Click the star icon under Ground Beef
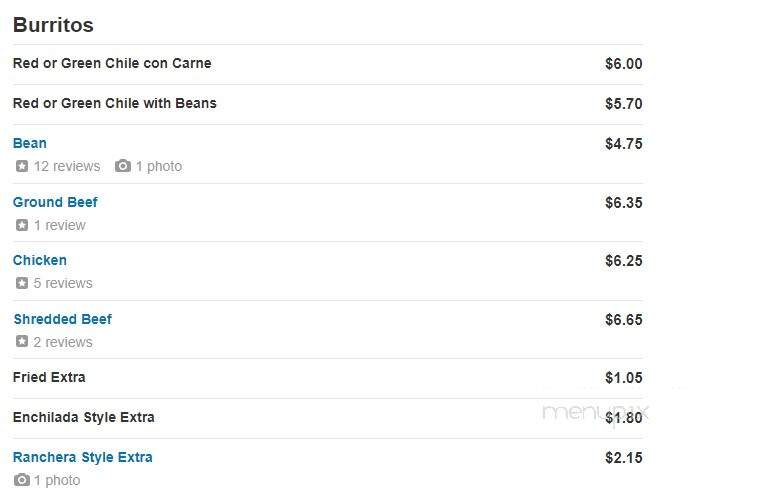The width and height of the screenshot is (775, 495). click(x=22, y=225)
